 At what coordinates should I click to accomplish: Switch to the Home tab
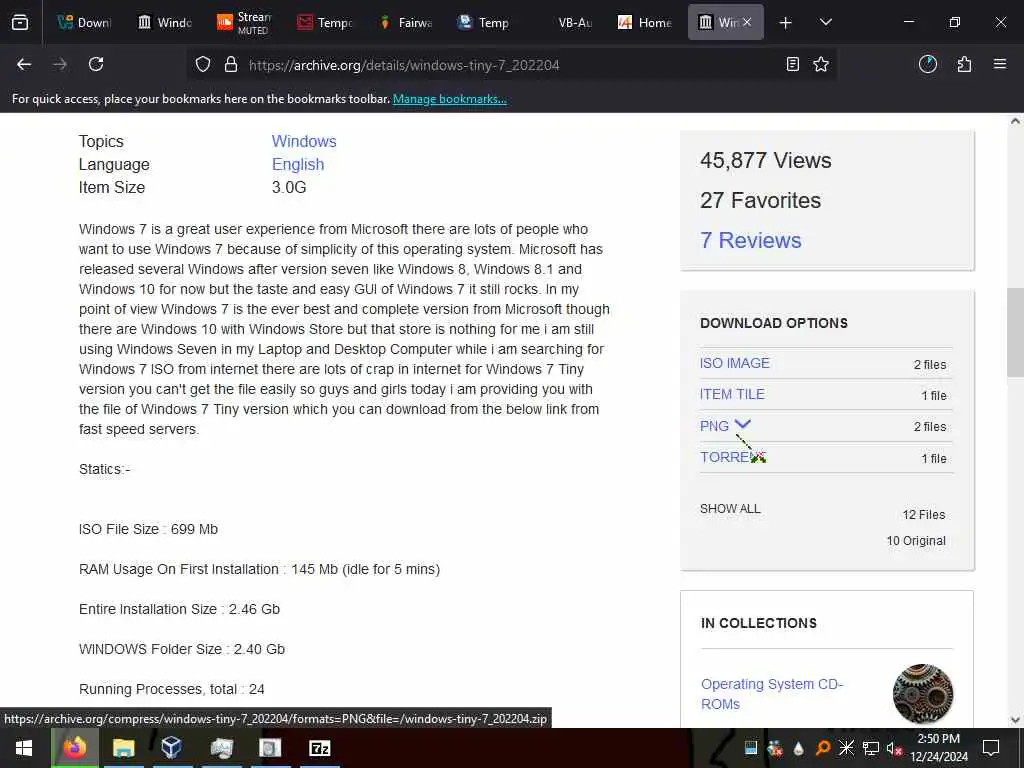pyautogui.click(x=645, y=23)
